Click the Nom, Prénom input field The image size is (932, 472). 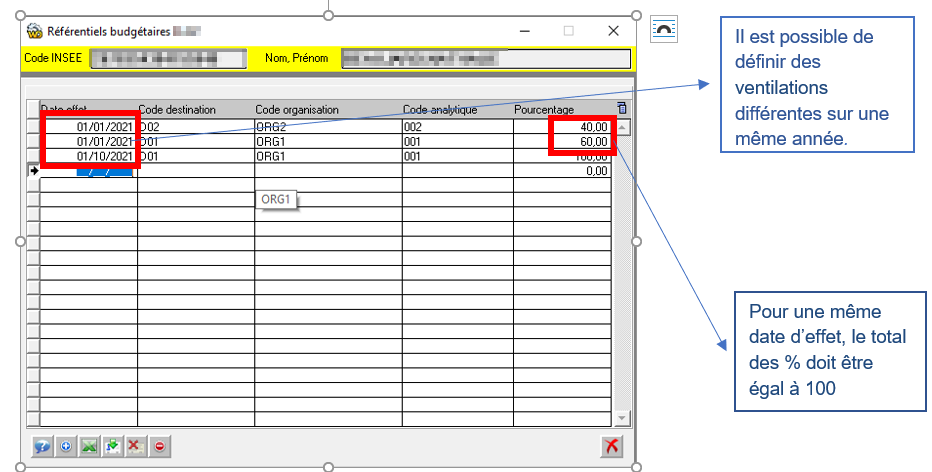tap(486, 59)
